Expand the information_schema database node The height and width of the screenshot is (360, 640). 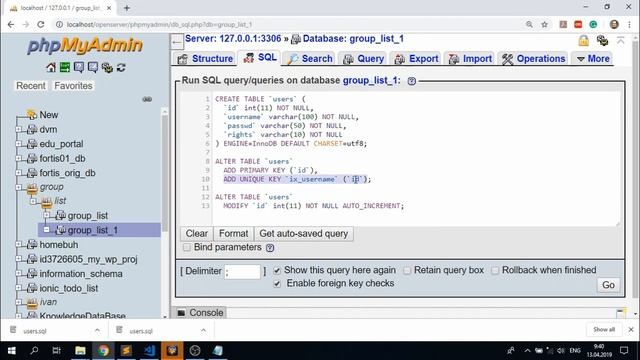[x=18, y=273]
